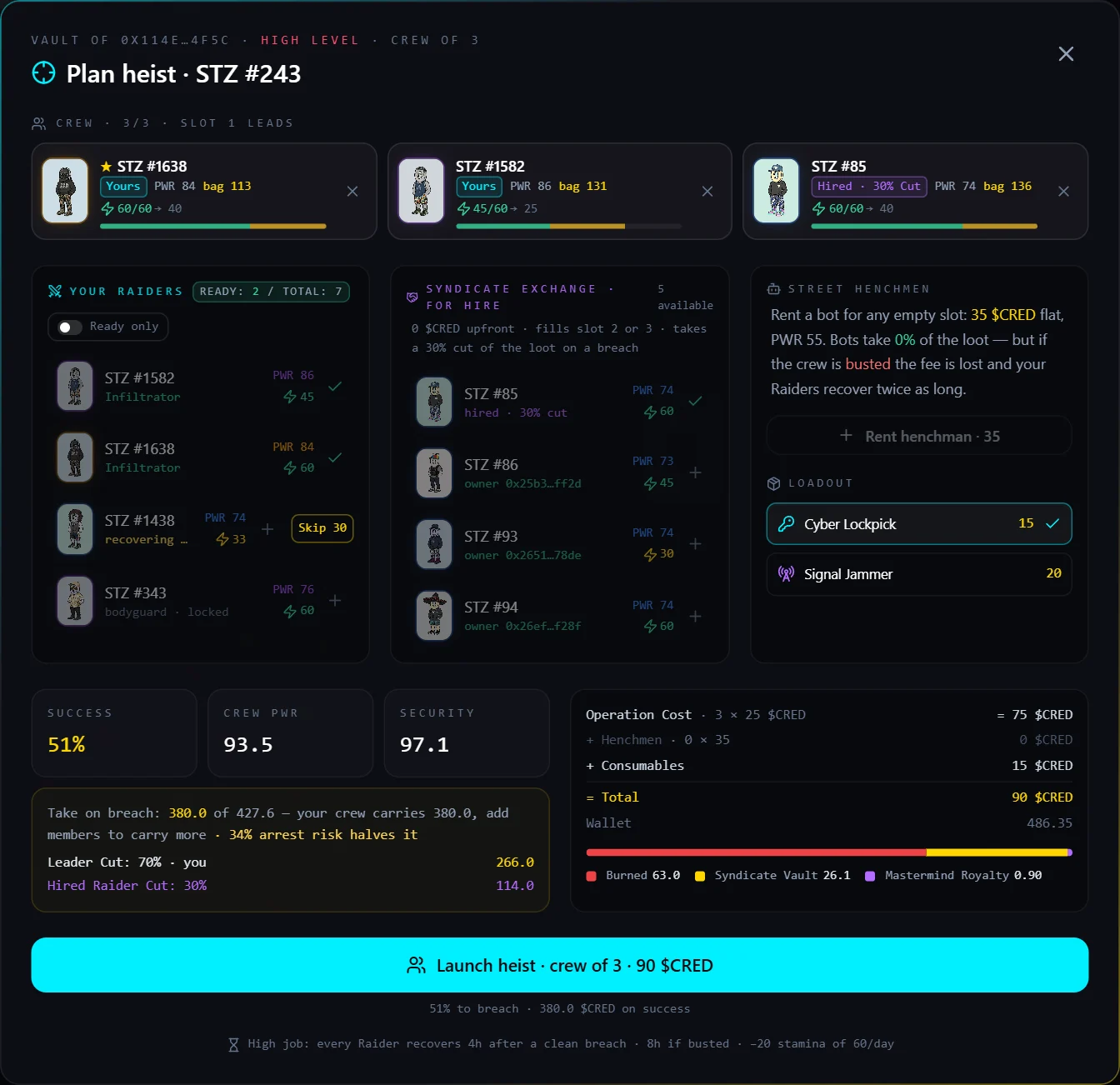1120x1085 pixels.
Task: Click the Wallet 486.35 value
Action: pyautogui.click(x=1050, y=823)
